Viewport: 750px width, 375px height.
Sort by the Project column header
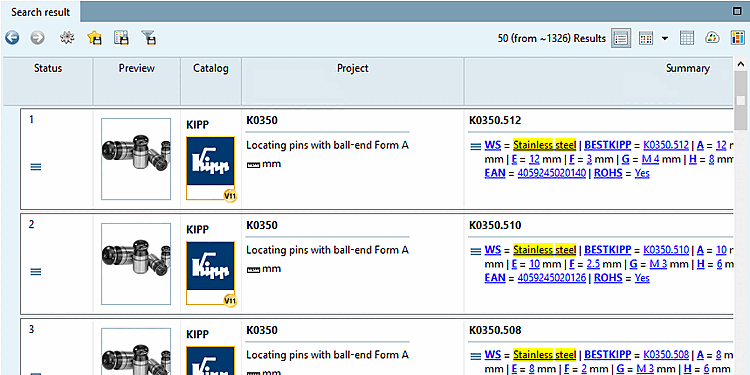tap(353, 68)
